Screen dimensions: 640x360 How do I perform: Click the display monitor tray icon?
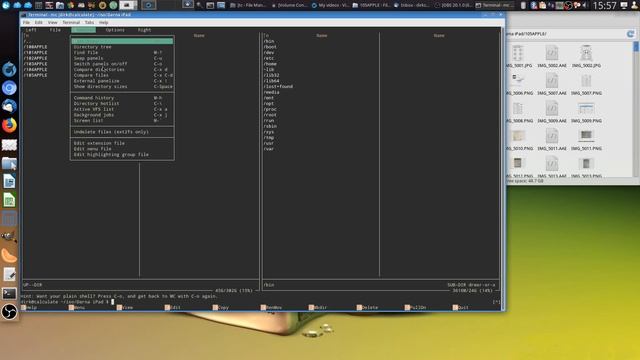click(x=624, y=5)
